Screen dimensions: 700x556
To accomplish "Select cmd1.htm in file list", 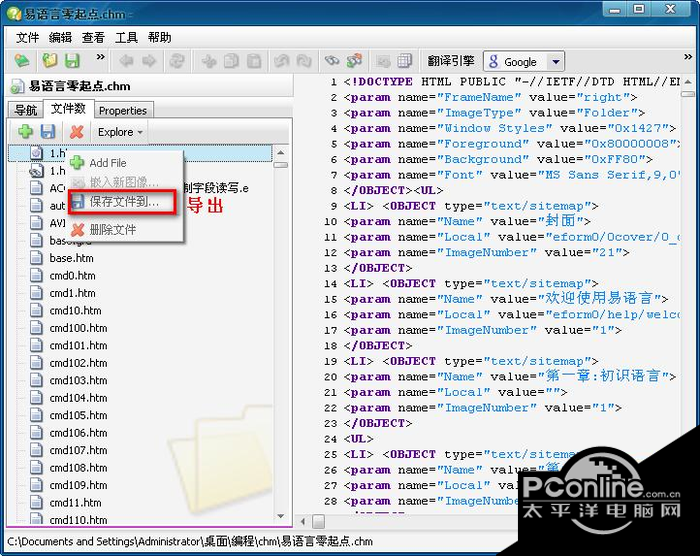I will 72,293.
